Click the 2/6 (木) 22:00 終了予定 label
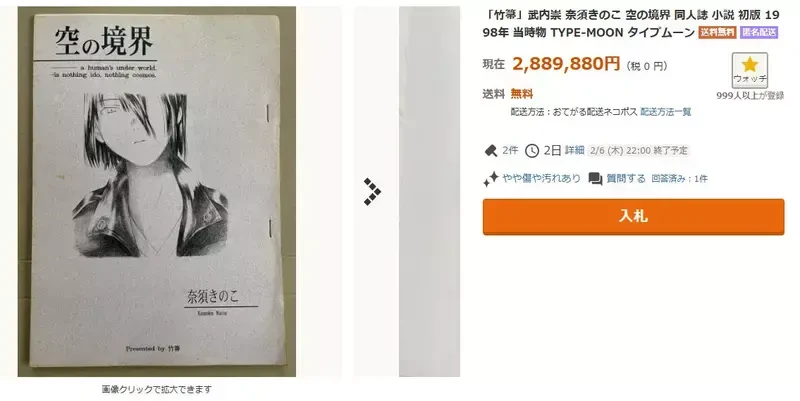The image size is (800, 401). pyautogui.click(x=639, y=151)
